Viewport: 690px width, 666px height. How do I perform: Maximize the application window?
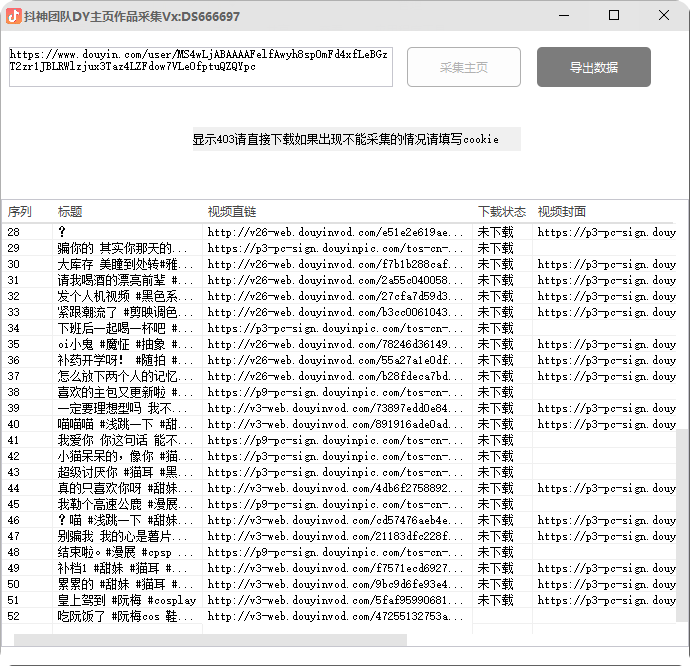point(614,16)
